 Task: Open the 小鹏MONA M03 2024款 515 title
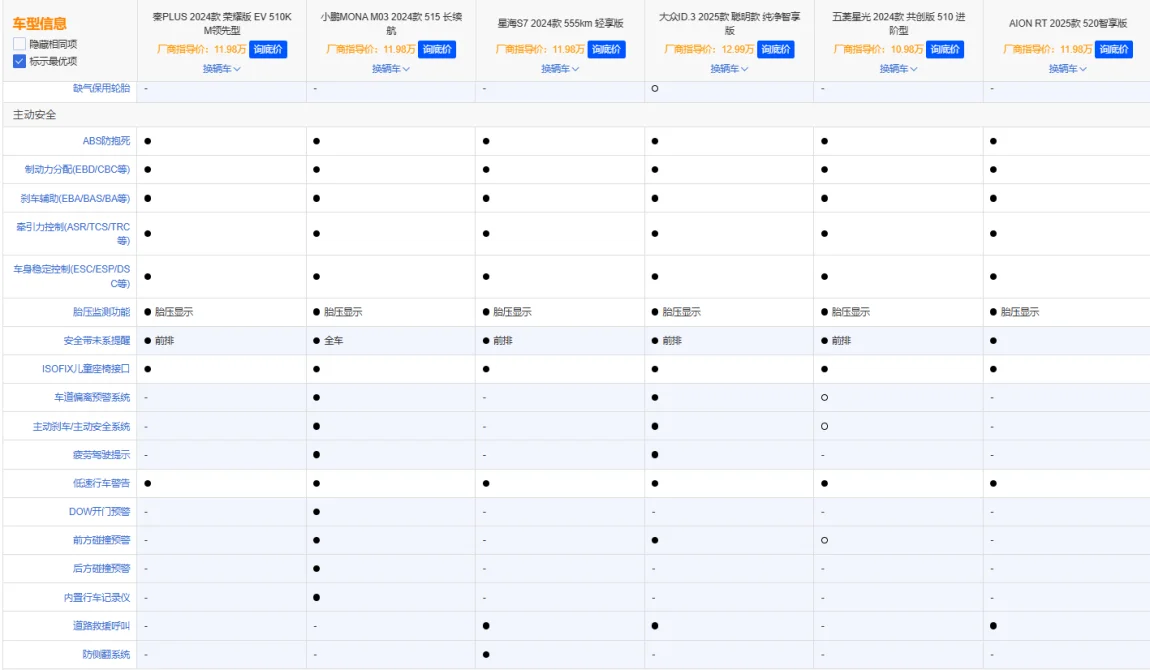(x=391, y=23)
